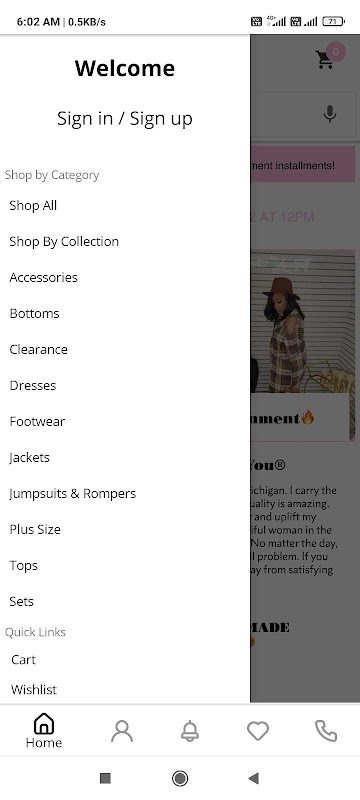Tap Android back navigation button
The width and height of the screenshot is (360, 800).
pos(253,778)
